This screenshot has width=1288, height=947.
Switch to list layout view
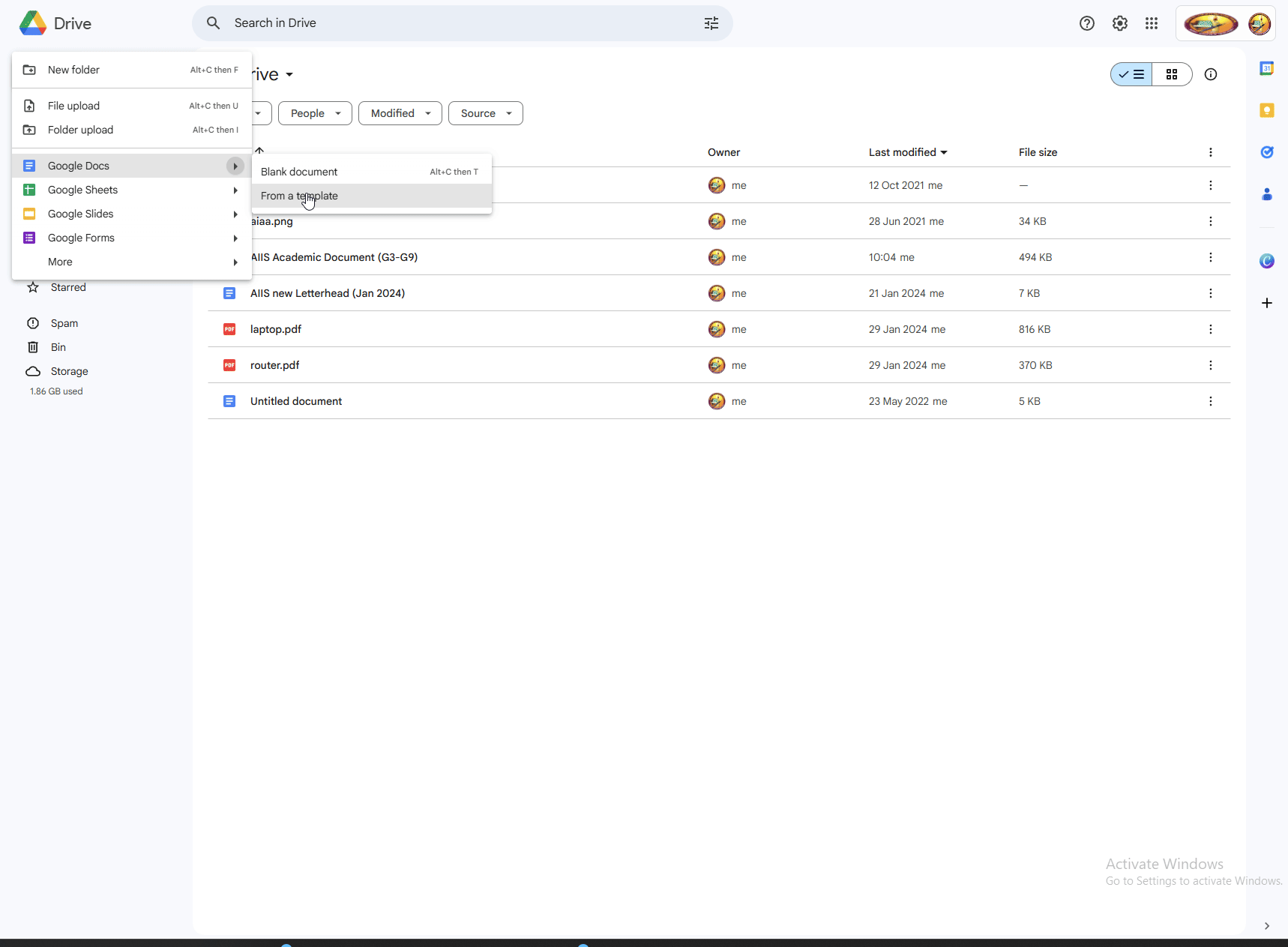1131,74
